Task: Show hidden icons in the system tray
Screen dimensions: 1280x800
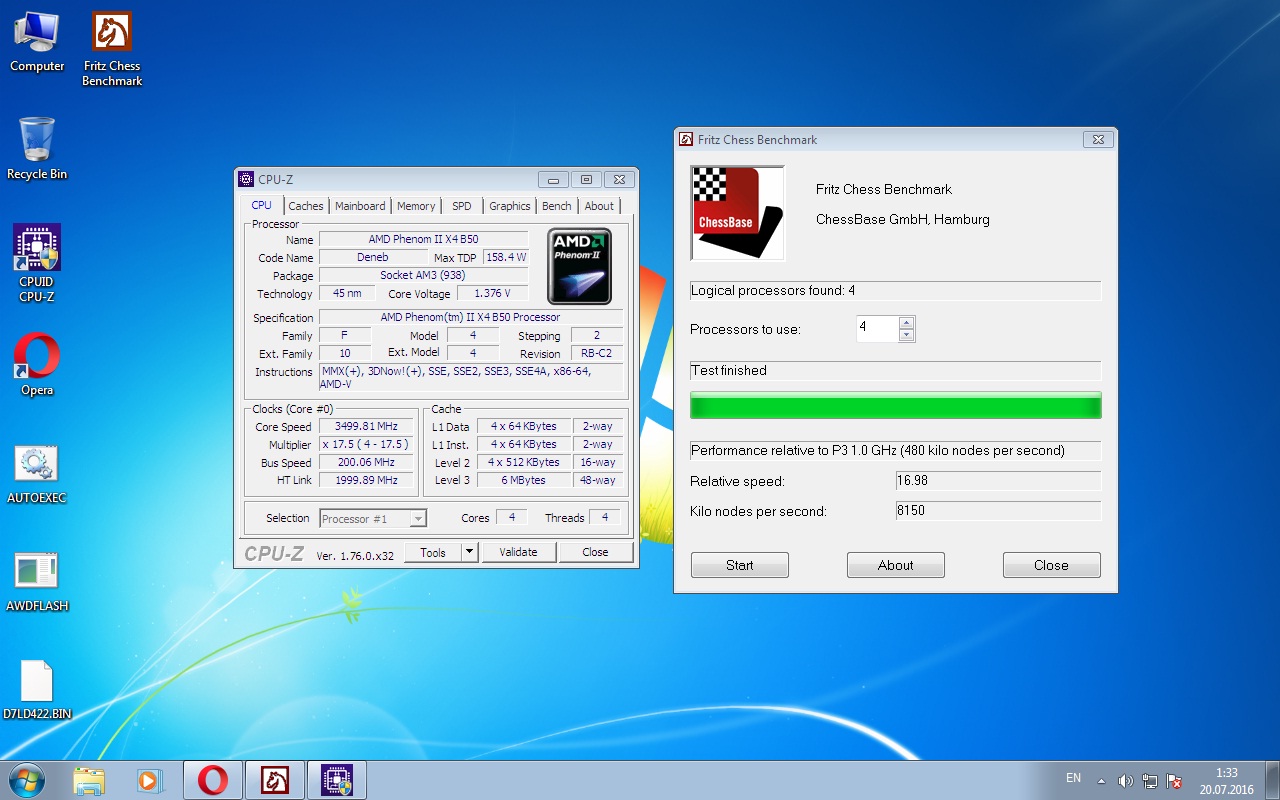Action: [x=1101, y=780]
